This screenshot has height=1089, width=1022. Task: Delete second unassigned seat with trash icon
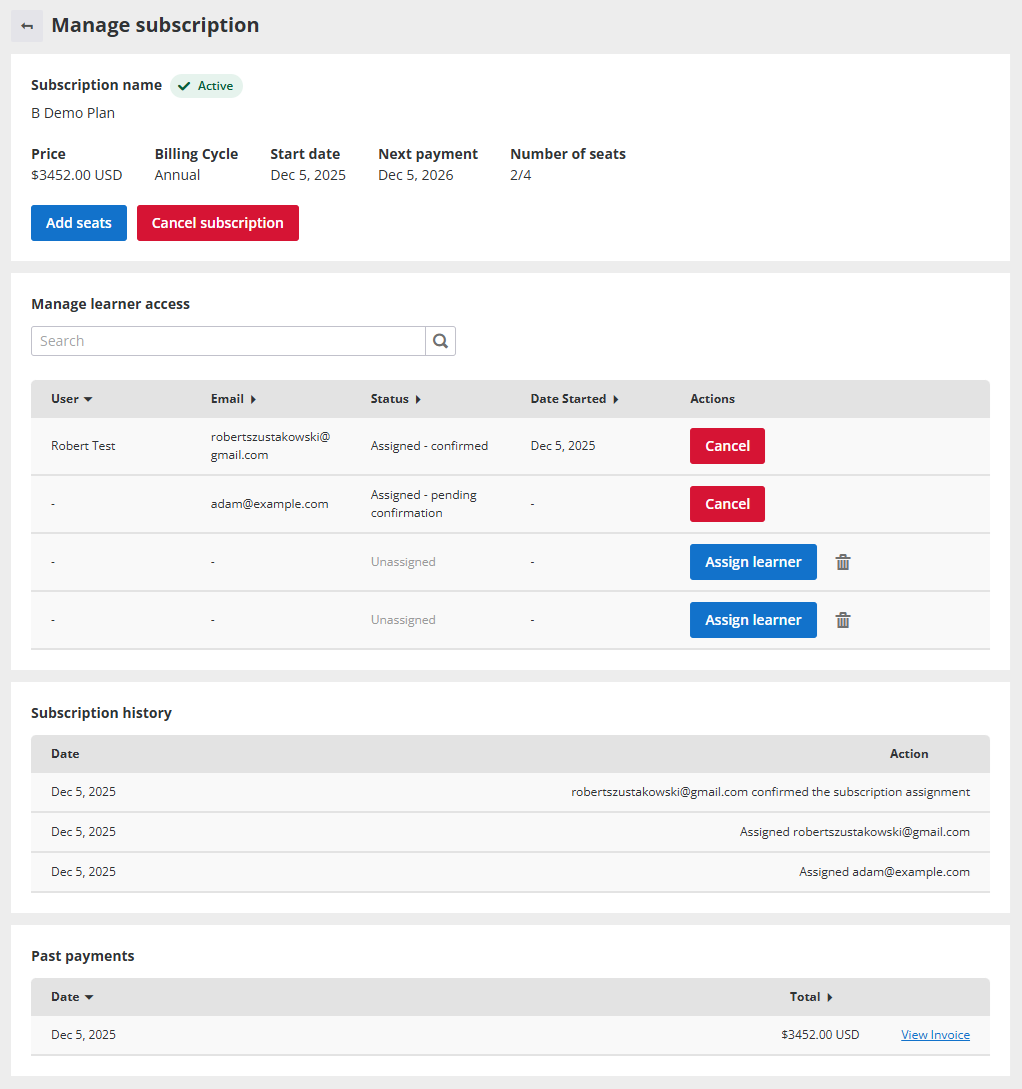[x=843, y=620]
